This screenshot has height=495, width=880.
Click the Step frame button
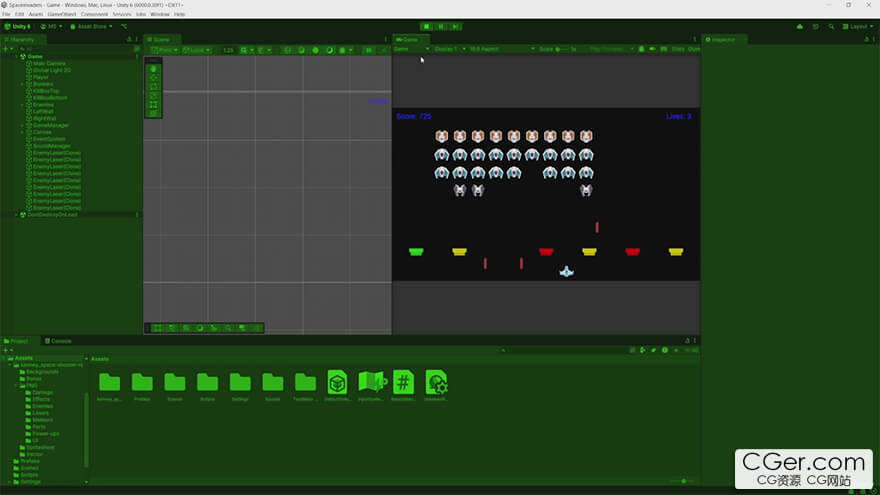pos(455,26)
